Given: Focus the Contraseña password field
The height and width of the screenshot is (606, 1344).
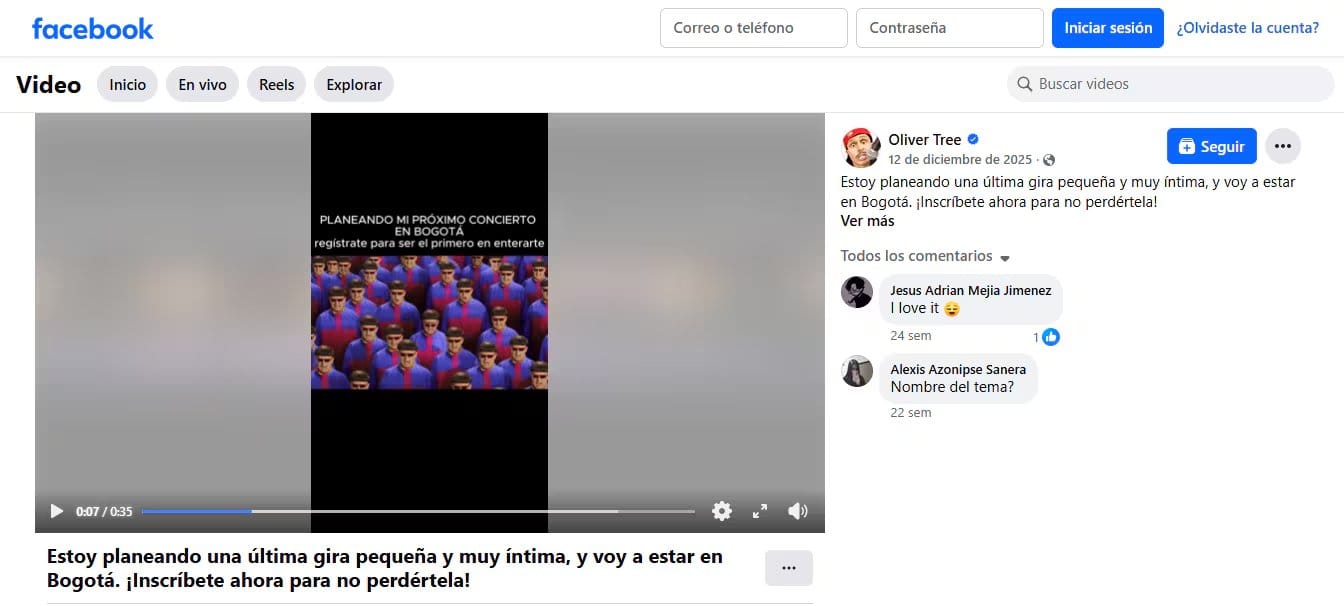Looking at the screenshot, I should pyautogui.click(x=950, y=28).
